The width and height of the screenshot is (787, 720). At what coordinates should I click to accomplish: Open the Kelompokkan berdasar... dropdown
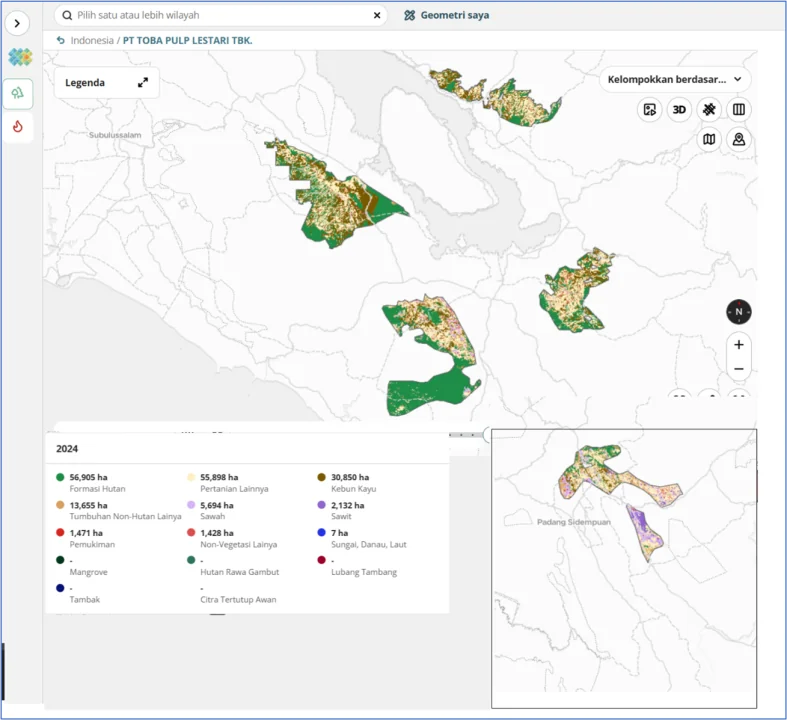675,79
